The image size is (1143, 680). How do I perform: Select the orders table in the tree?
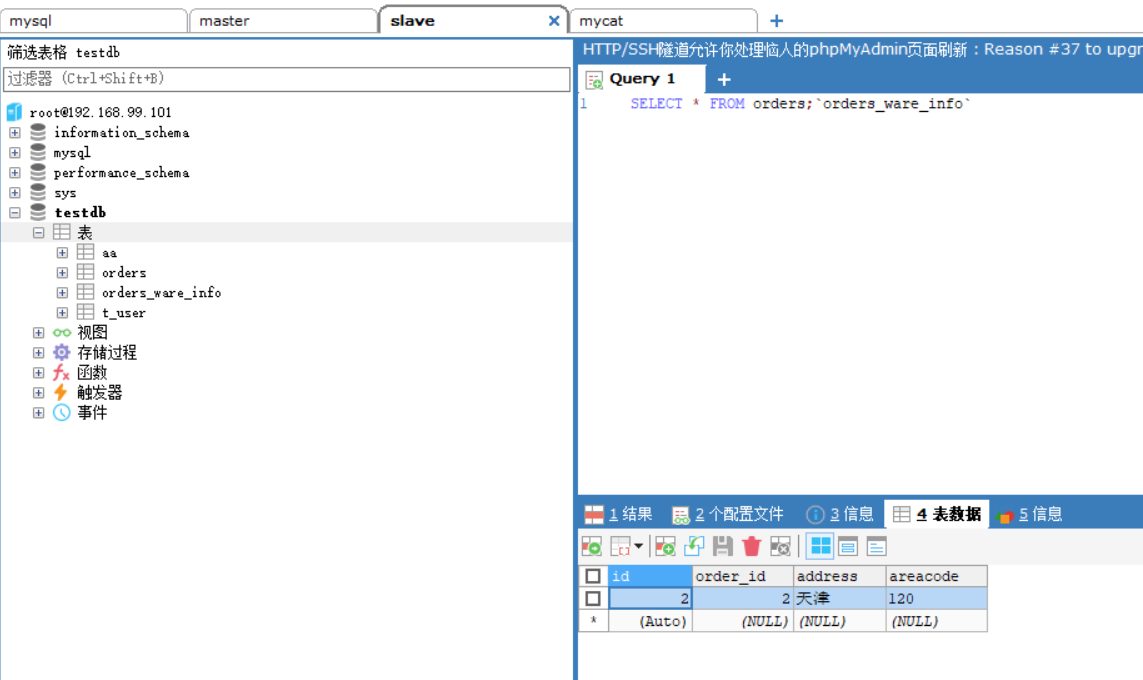[124, 273]
